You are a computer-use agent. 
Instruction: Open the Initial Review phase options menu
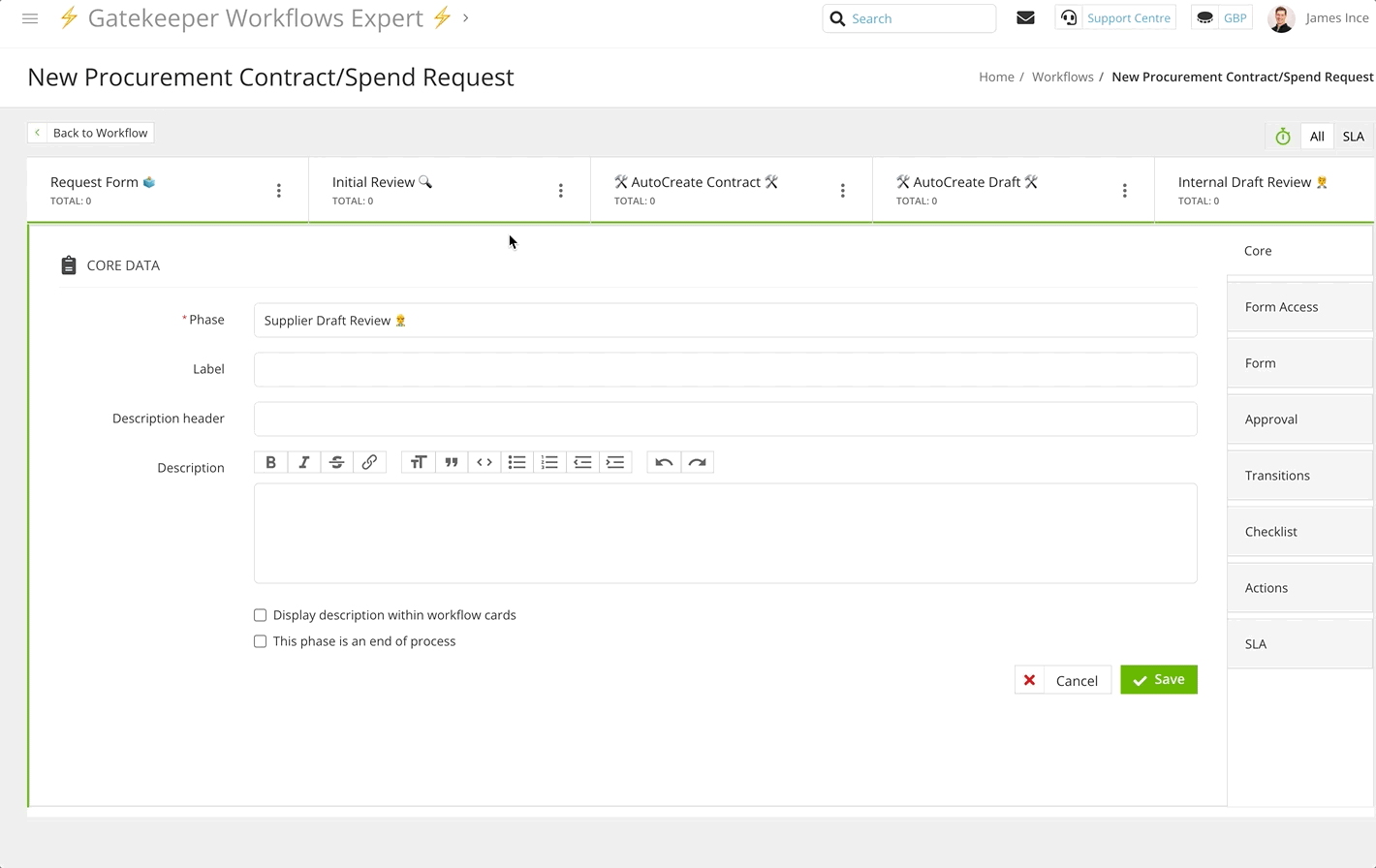coord(561,191)
